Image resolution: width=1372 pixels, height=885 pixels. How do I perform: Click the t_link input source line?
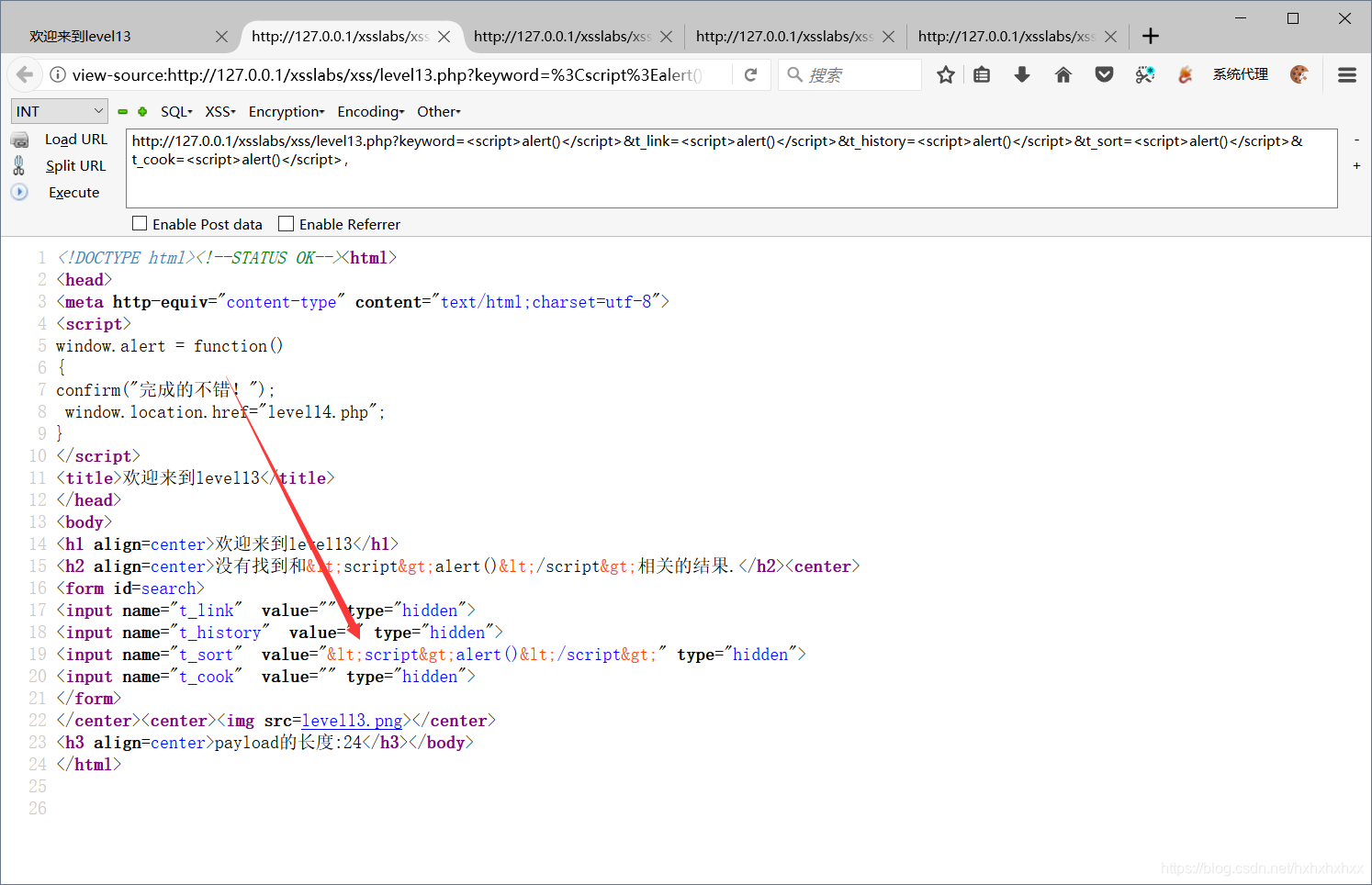coord(265,611)
